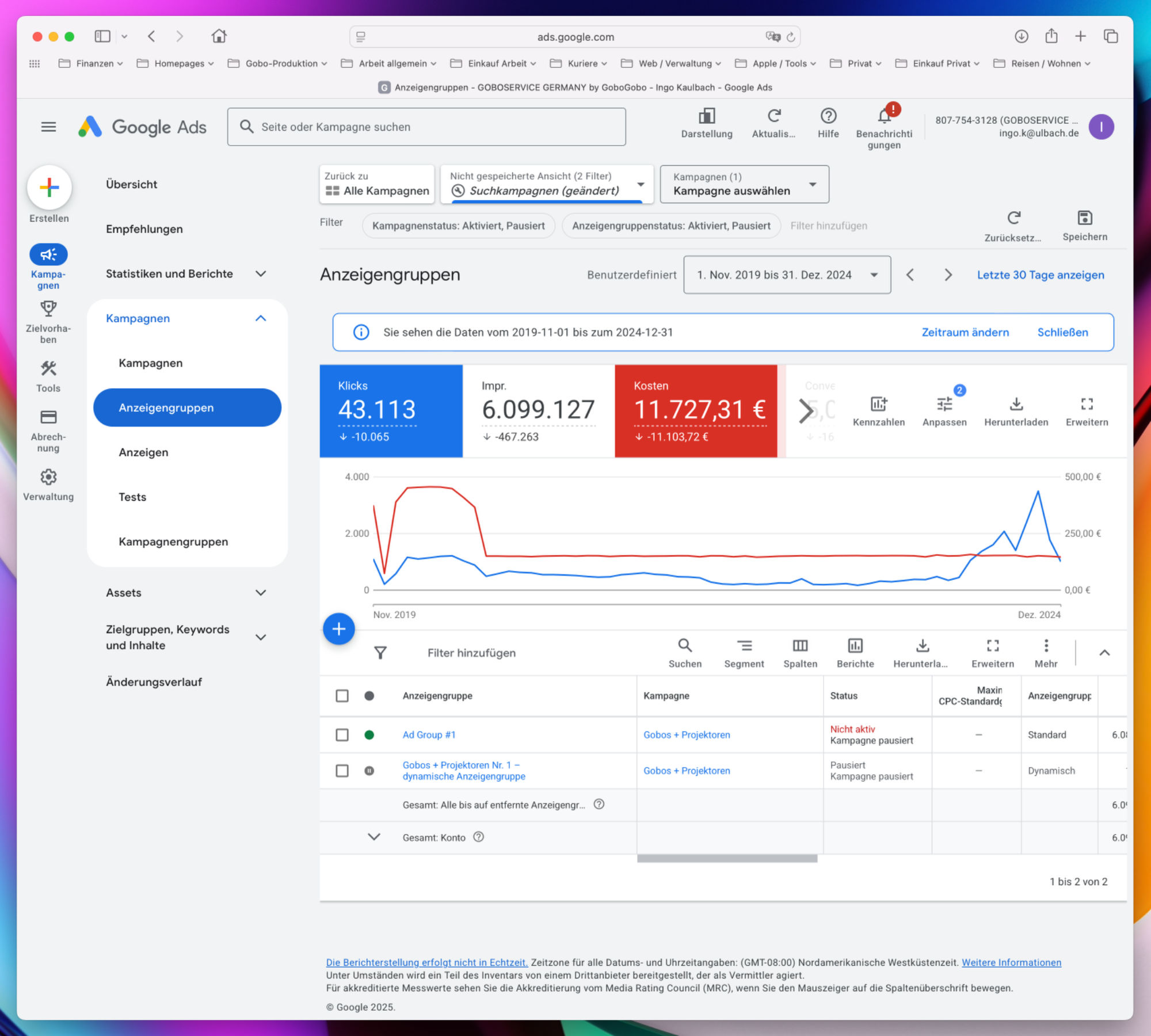Click Letzte 30 Tage anzeigen link
The width and height of the screenshot is (1151, 1036).
pyautogui.click(x=1040, y=275)
